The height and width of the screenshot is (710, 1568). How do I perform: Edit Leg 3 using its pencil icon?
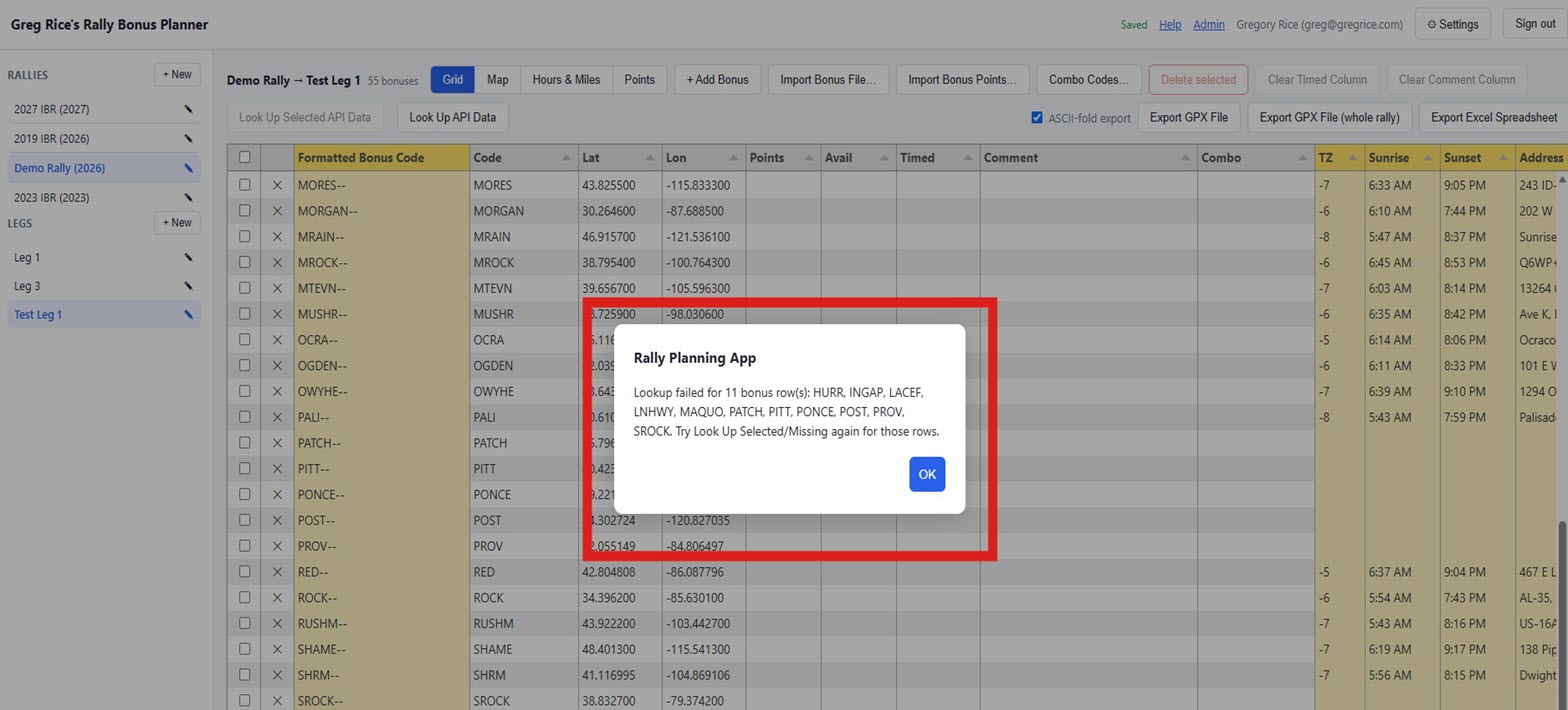click(x=188, y=287)
